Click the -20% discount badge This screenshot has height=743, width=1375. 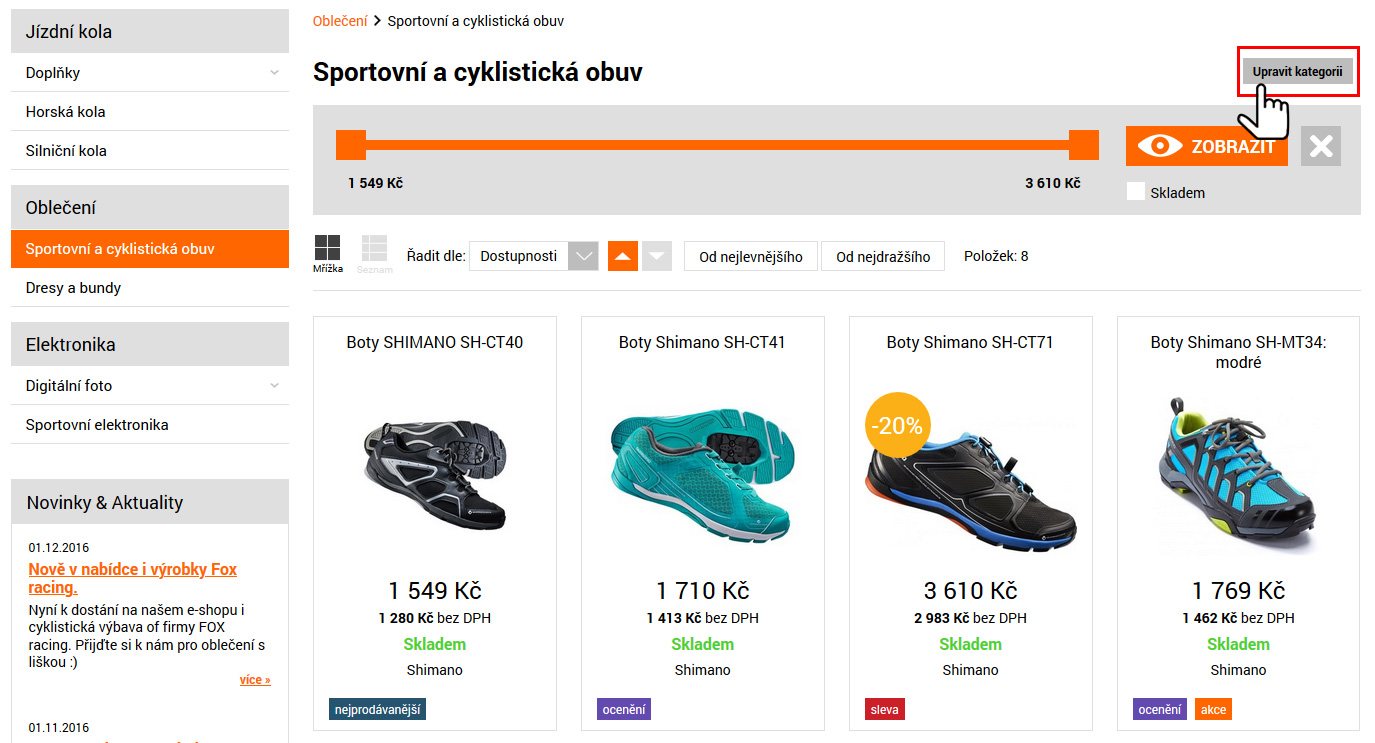[897, 425]
